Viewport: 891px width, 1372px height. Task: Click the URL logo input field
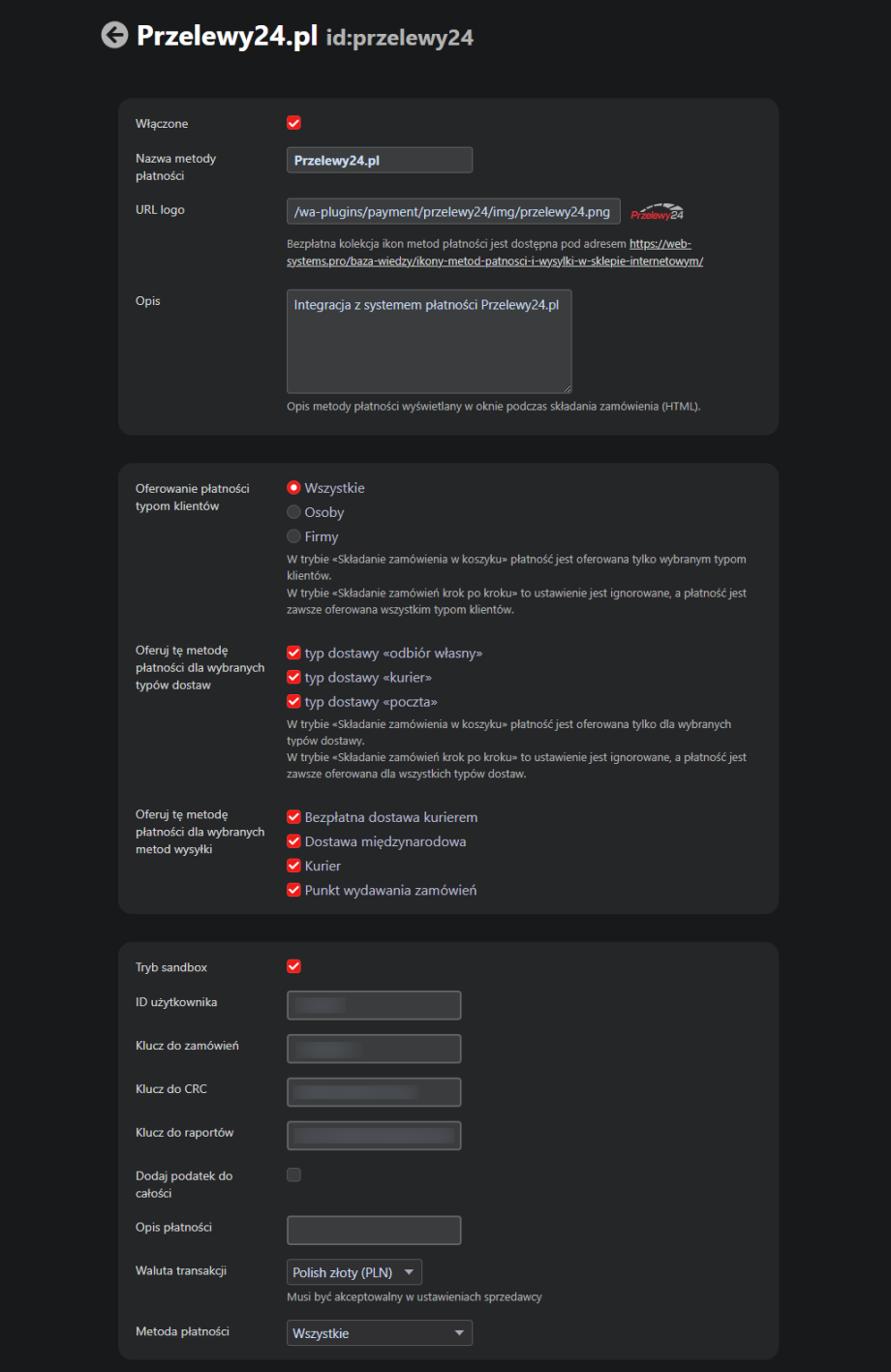(453, 212)
